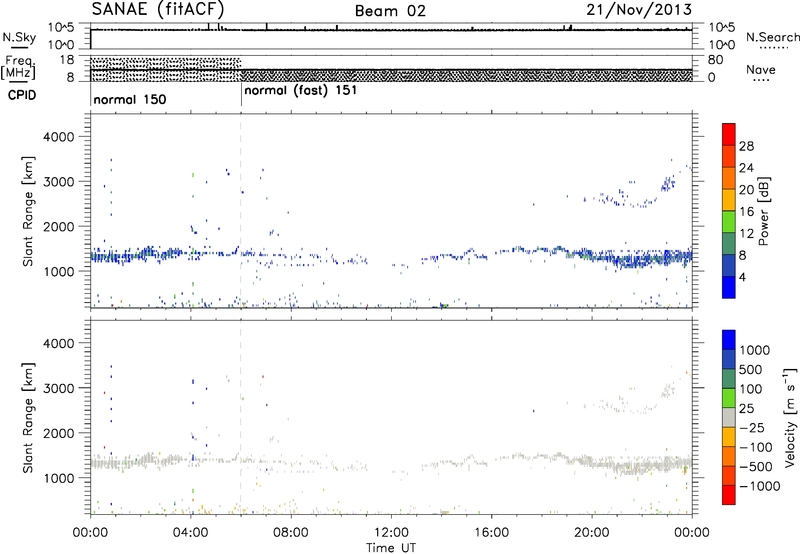This screenshot has width=800, height=554.
Task: Click the blue 1000 velocity swatch
Action: coord(729,340)
